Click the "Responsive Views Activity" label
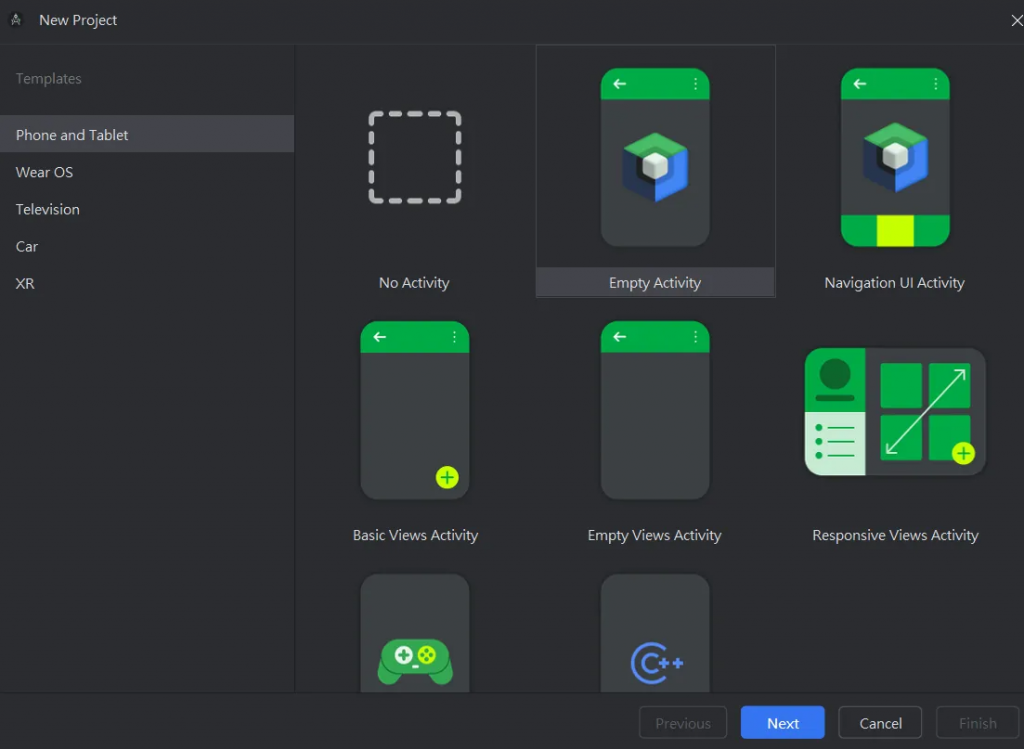This screenshot has width=1024, height=749. 895,535
